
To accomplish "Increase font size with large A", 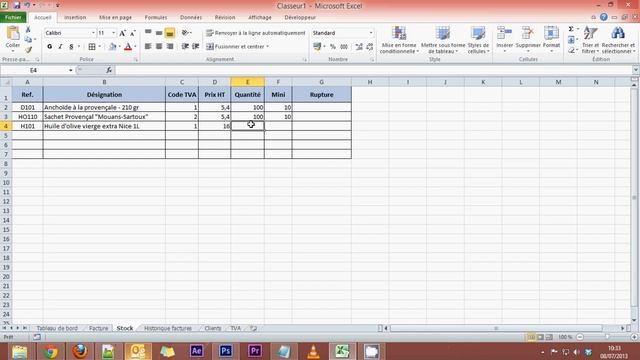I will [122, 33].
